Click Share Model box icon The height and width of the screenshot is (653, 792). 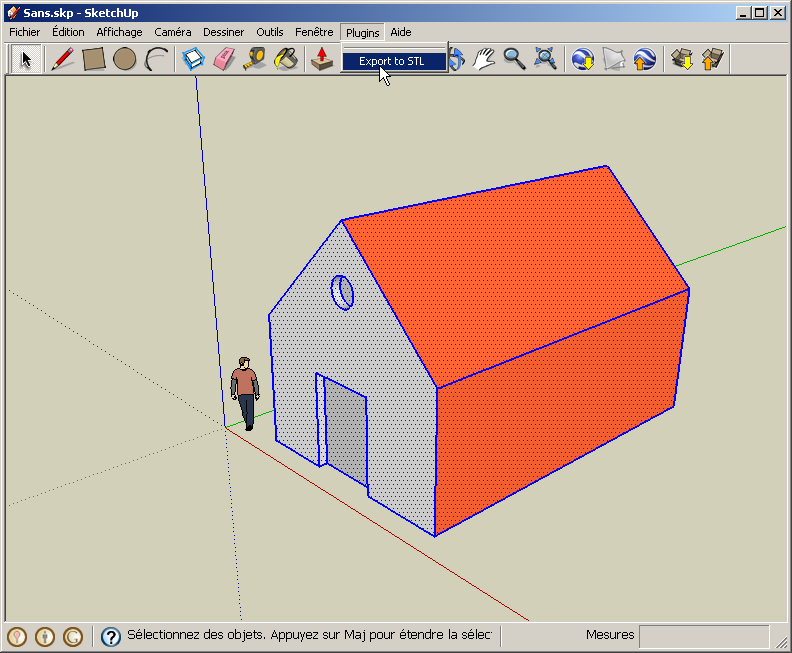point(713,59)
